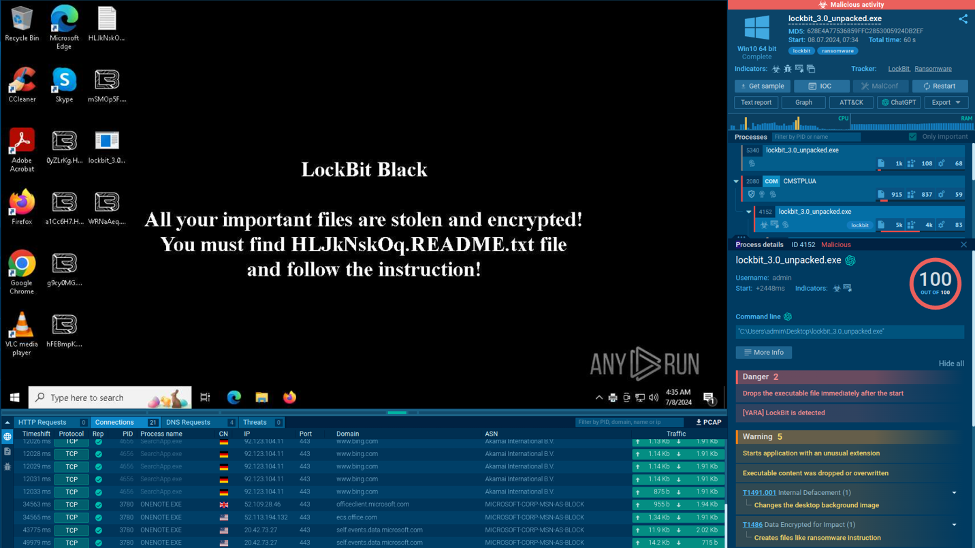Open the Text report

(x=756, y=103)
